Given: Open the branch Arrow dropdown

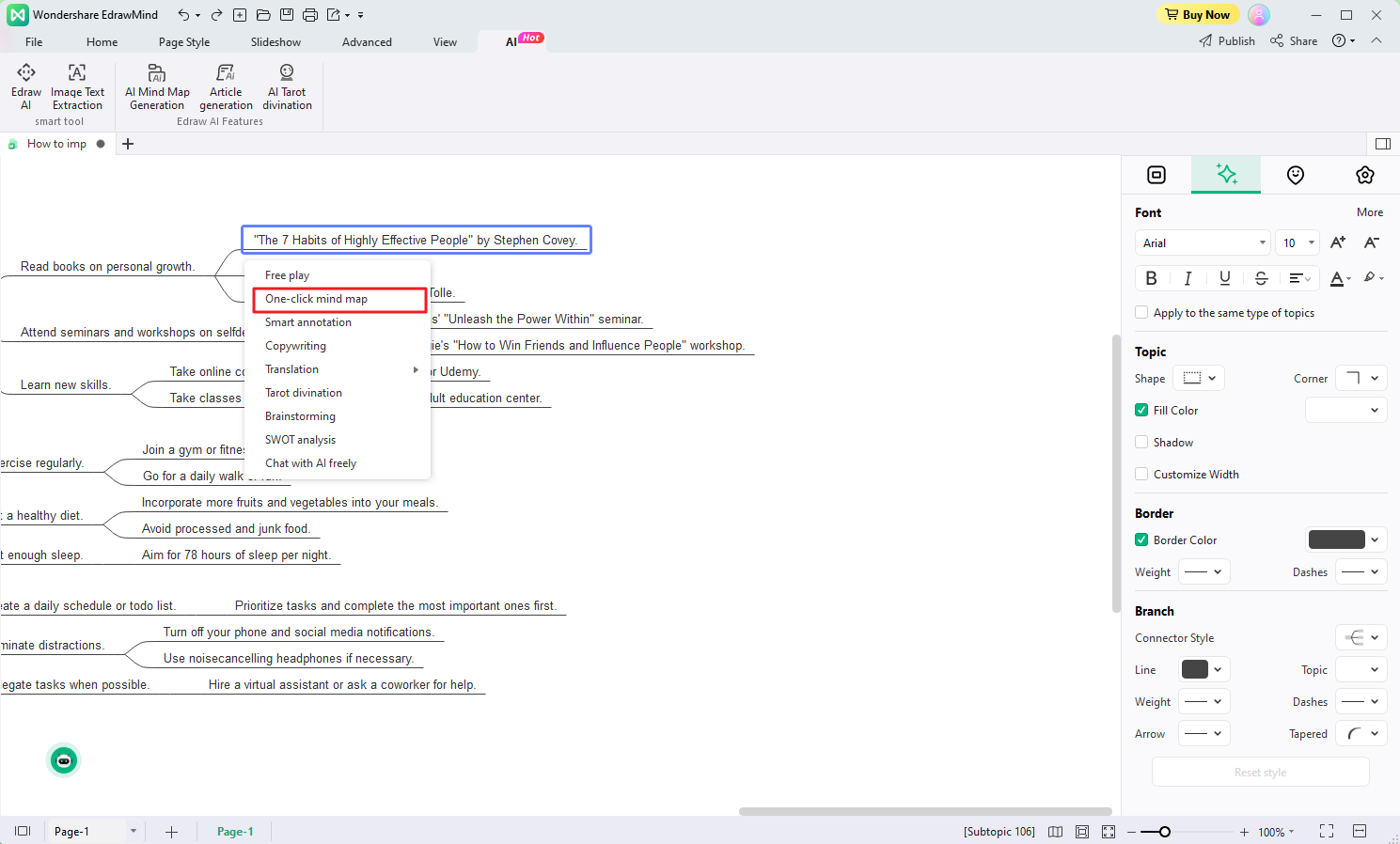Looking at the screenshot, I should point(1203,733).
